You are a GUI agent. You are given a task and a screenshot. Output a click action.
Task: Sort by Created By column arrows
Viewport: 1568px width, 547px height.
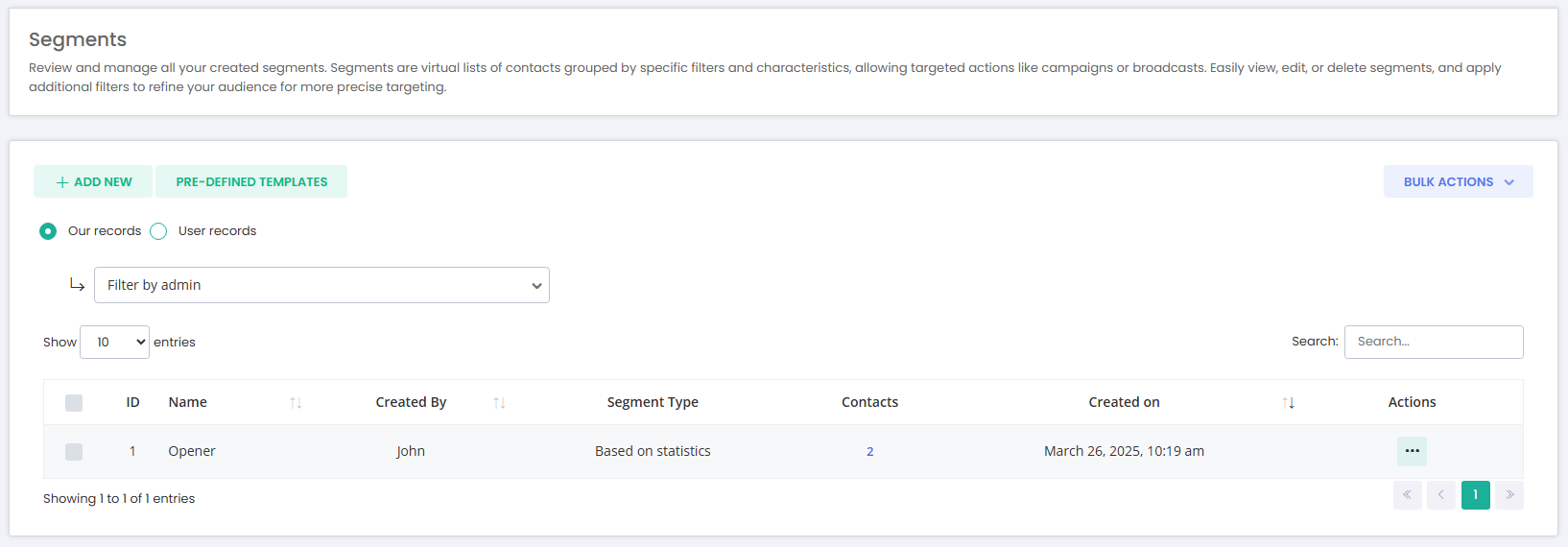pos(499,403)
